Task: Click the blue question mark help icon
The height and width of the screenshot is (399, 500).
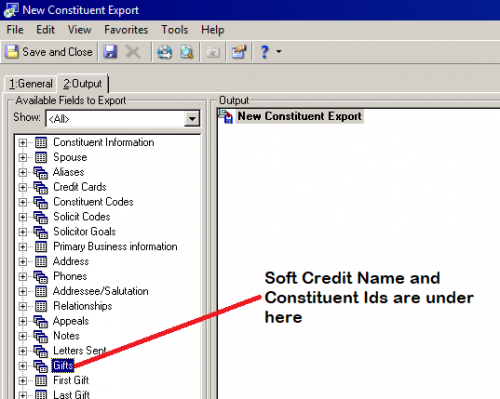Action: pyautogui.click(x=265, y=52)
